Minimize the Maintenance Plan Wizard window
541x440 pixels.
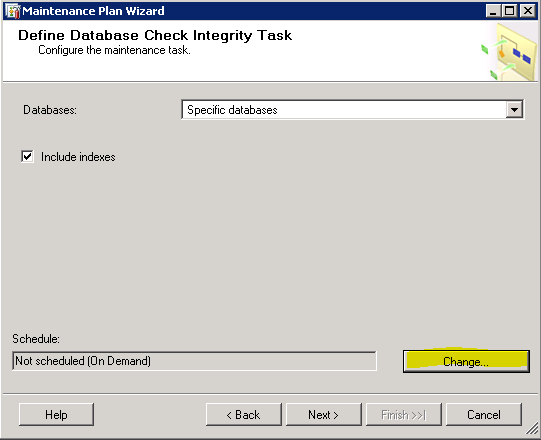tap(493, 11)
